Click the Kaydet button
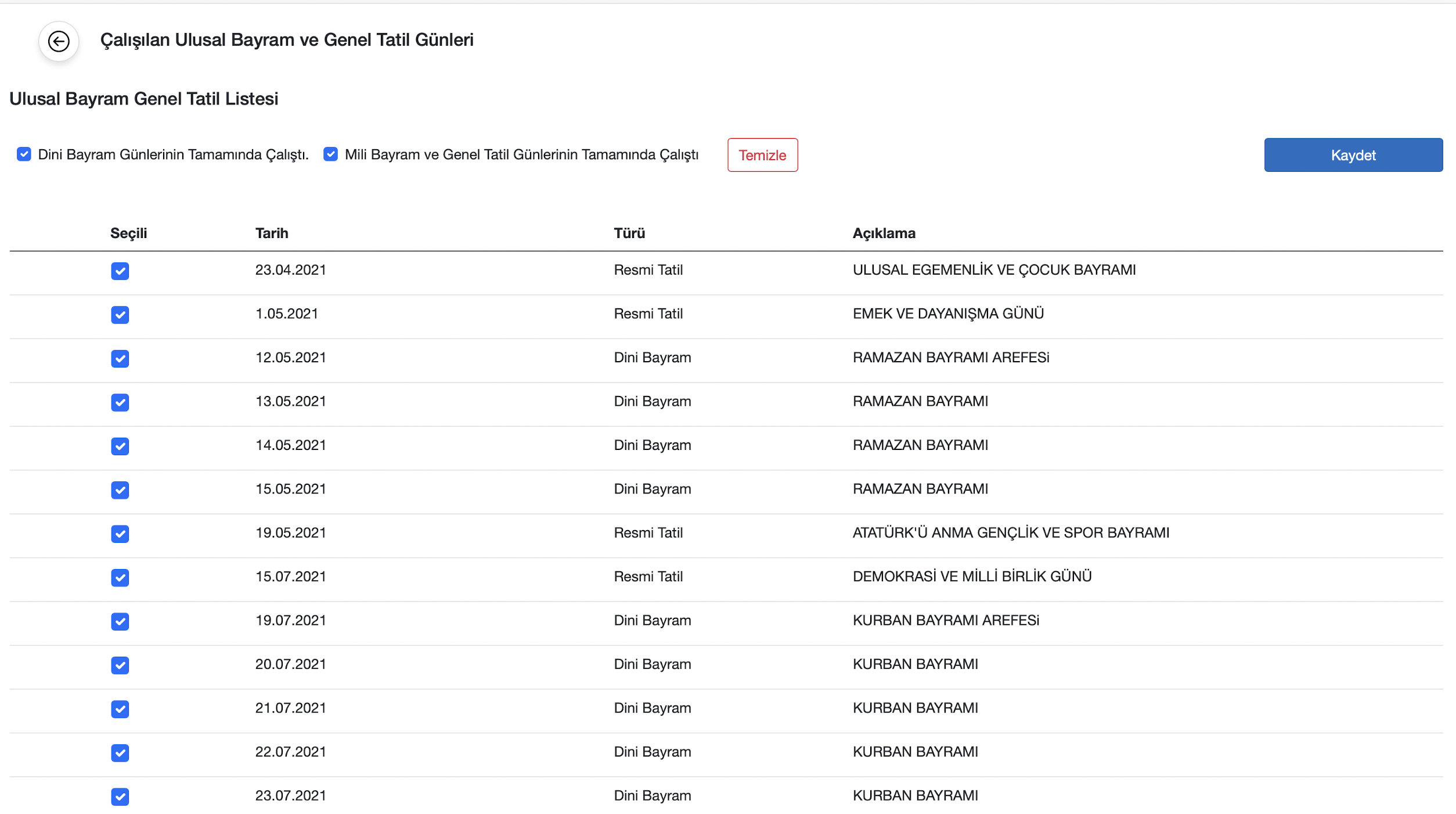The image size is (1456, 814). pyautogui.click(x=1353, y=155)
